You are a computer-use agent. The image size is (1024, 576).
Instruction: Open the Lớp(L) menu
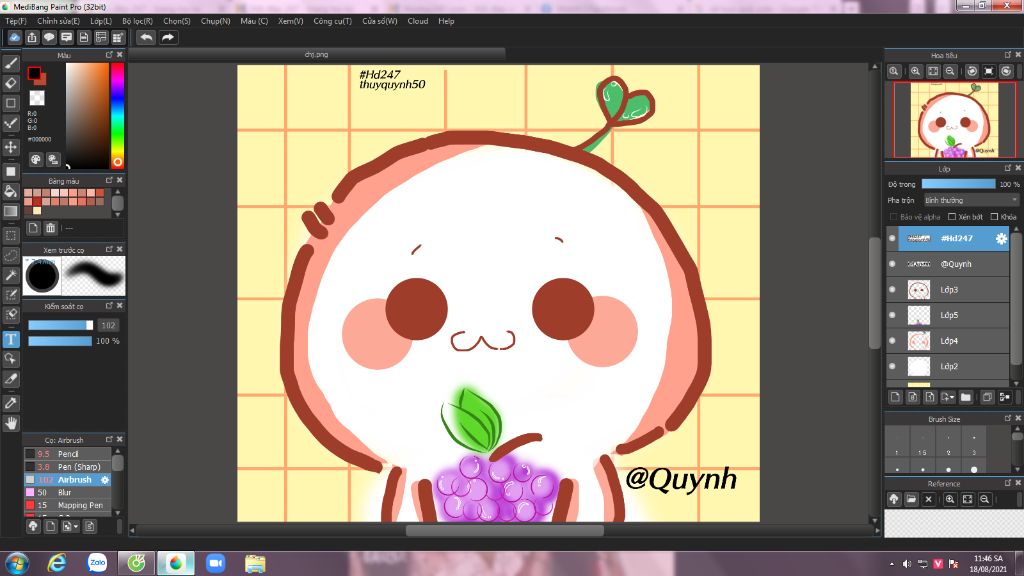coord(101,21)
